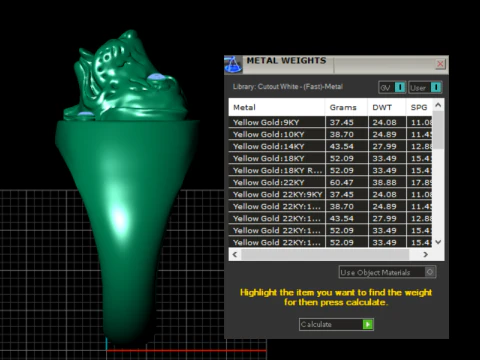
Task: Select the Yellow Gold:18KY R... row
Action: (330, 170)
